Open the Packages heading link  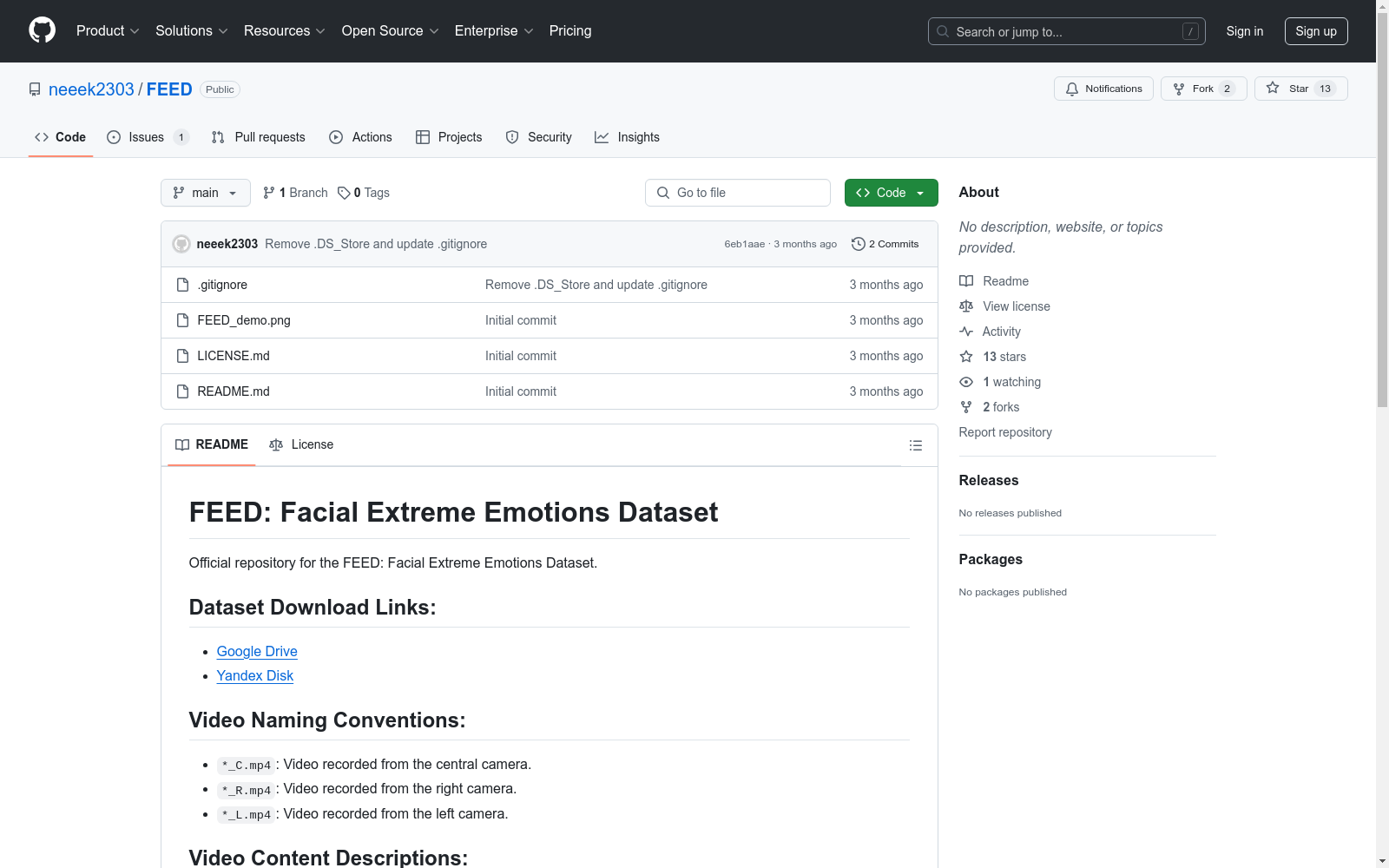[991, 559]
